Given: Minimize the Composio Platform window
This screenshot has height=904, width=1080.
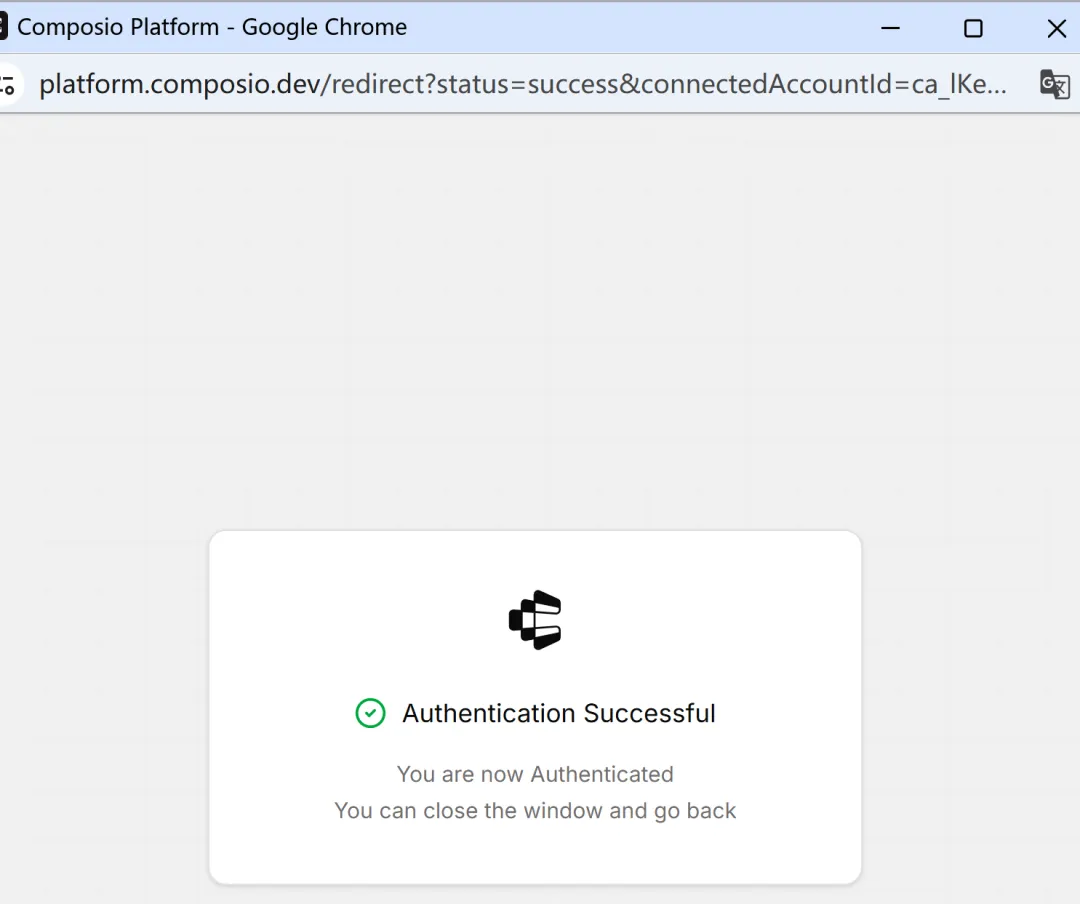Looking at the screenshot, I should point(890,28).
